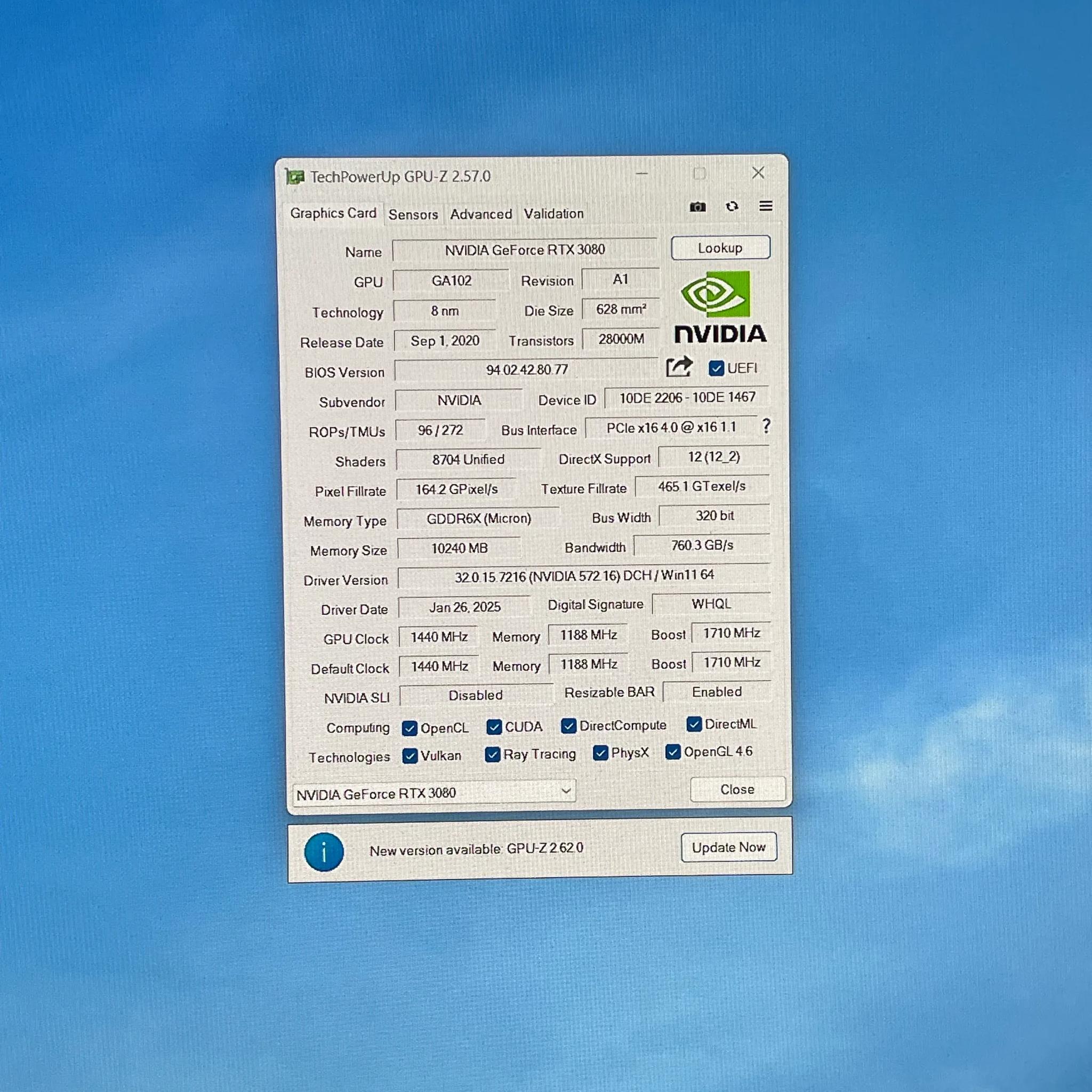This screenshot has width=1092, height=1092.
Task: Refresh GPU info via the refresh icon
Action: click(732, 206)
